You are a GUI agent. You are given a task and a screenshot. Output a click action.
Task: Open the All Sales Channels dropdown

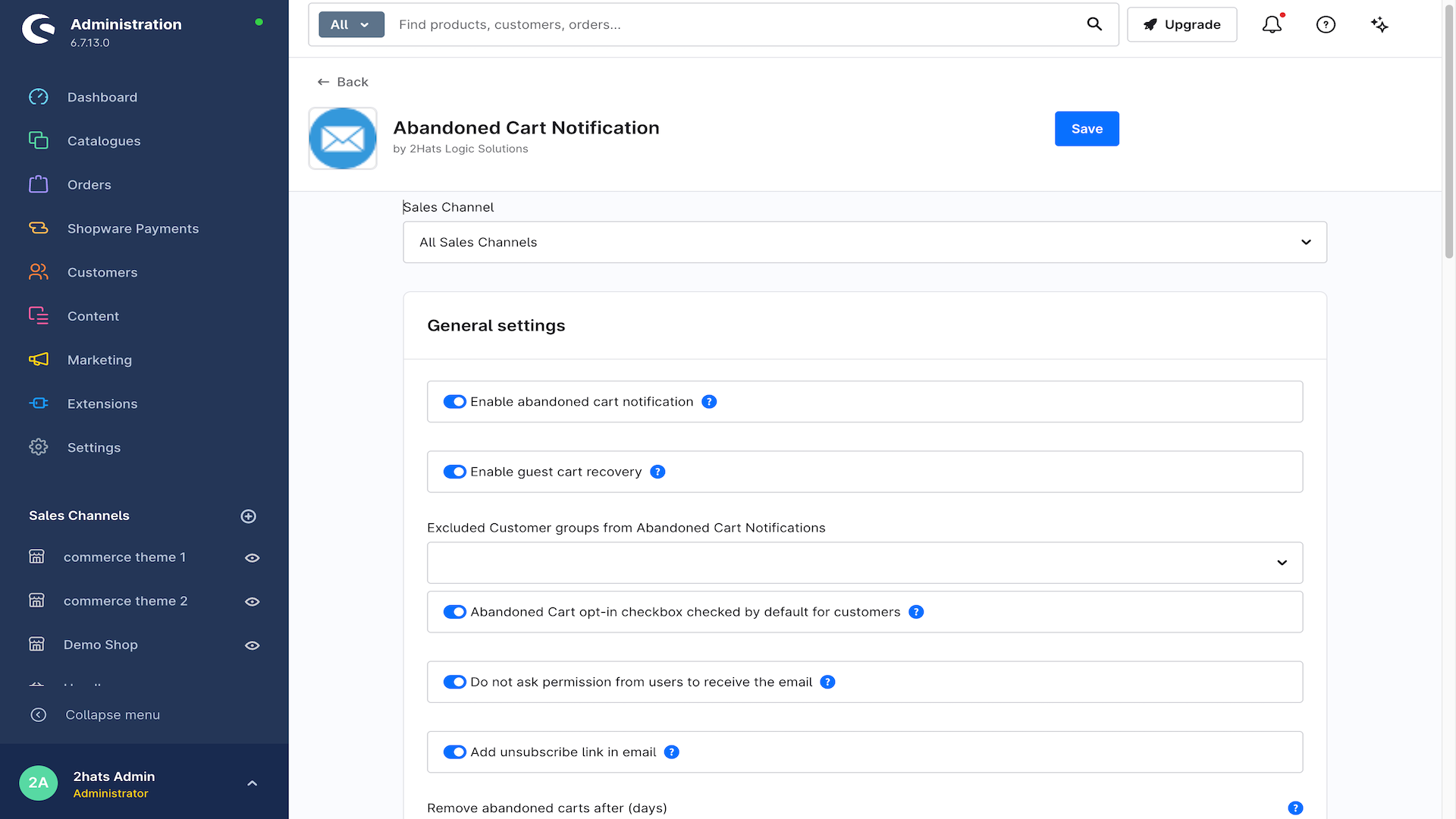click(x=864, y=242)
